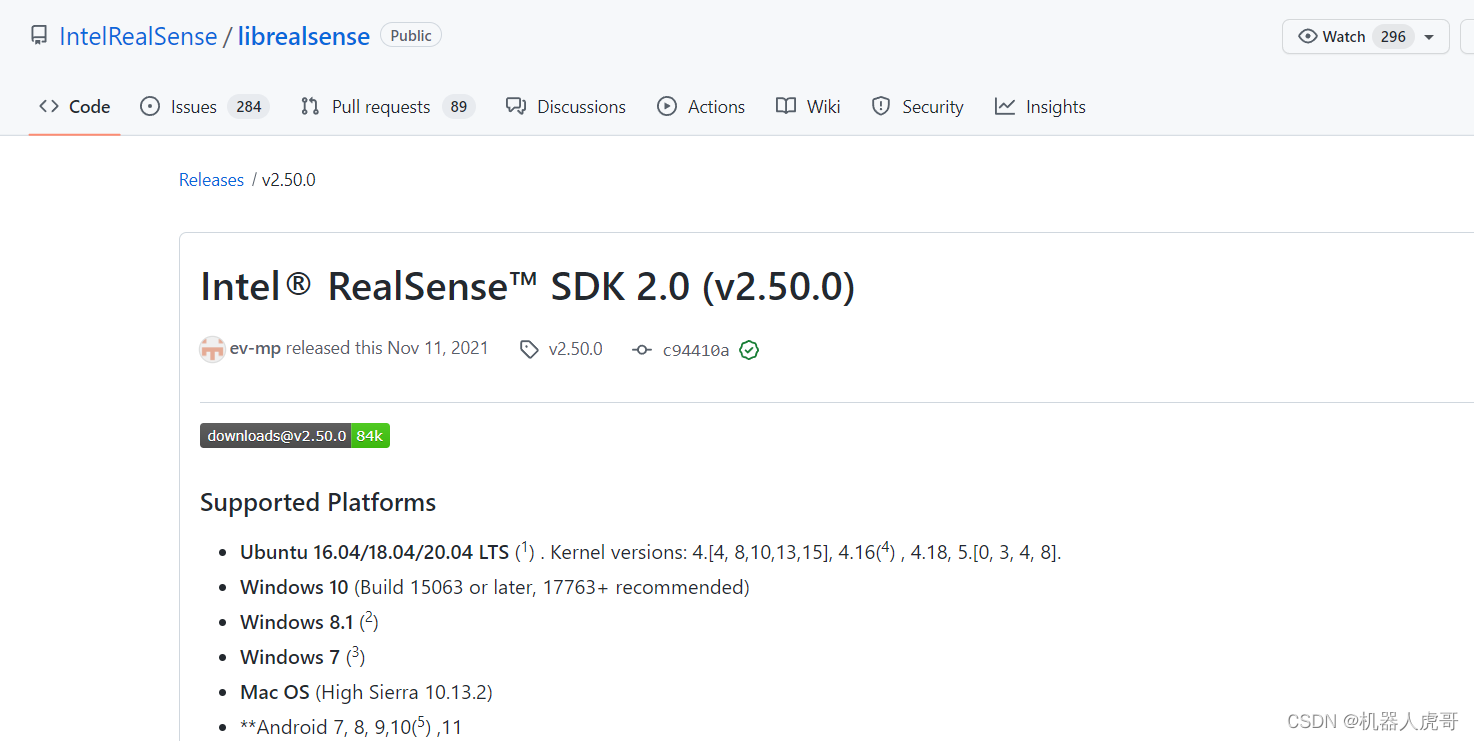The image size is (1474, 741).
Task: Open footnote 4 after kernel 4.16
Action: [x=885, y=547]
